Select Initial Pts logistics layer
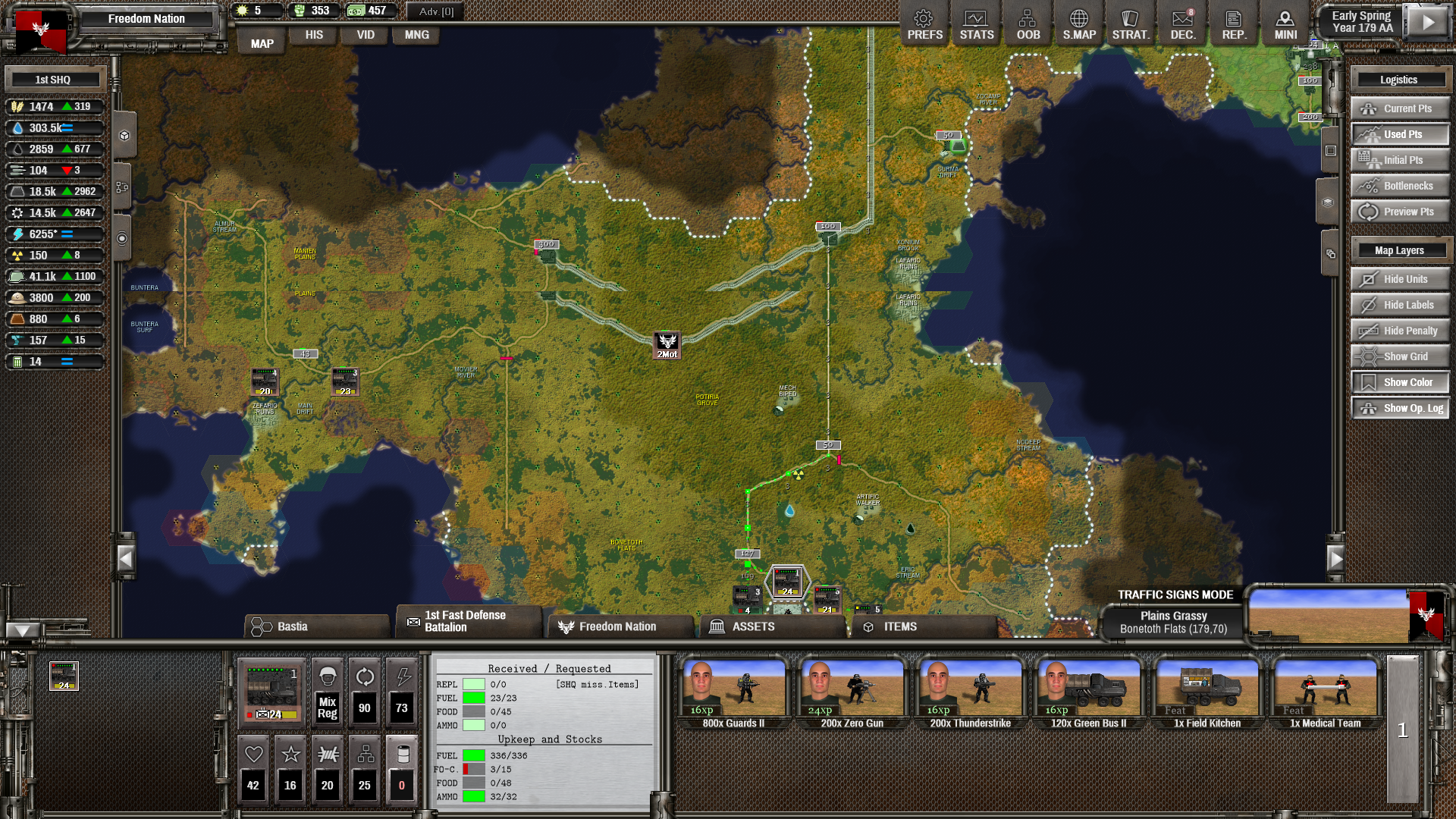This screenshot has width=1456, height=819. click(1400, 160)
